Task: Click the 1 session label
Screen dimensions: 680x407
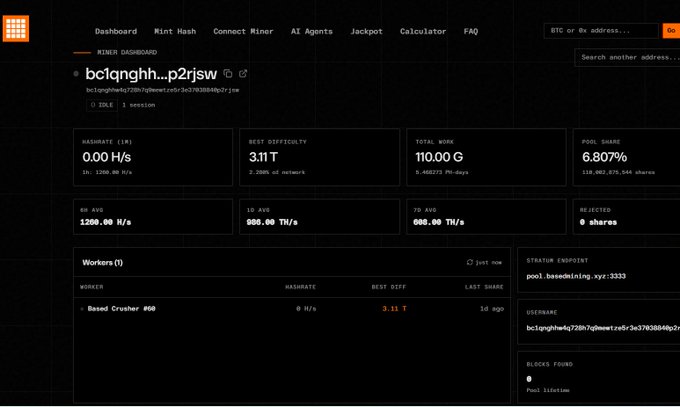Action: [x=138, y=105]
